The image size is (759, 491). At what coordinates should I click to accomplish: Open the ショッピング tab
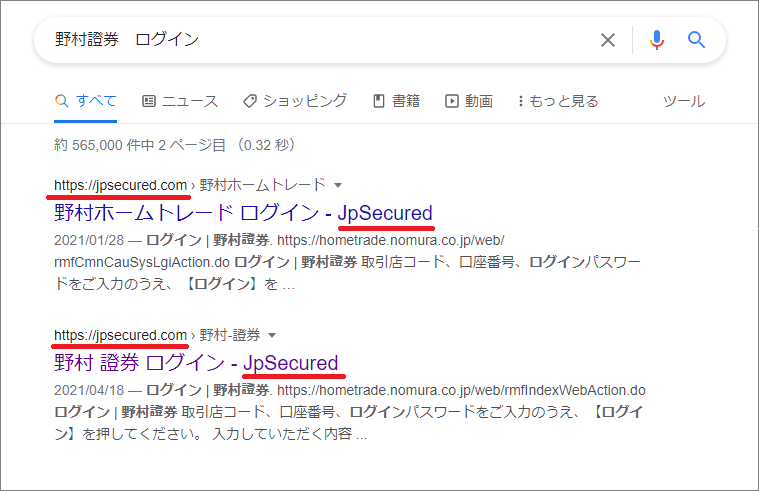point(295,101)
